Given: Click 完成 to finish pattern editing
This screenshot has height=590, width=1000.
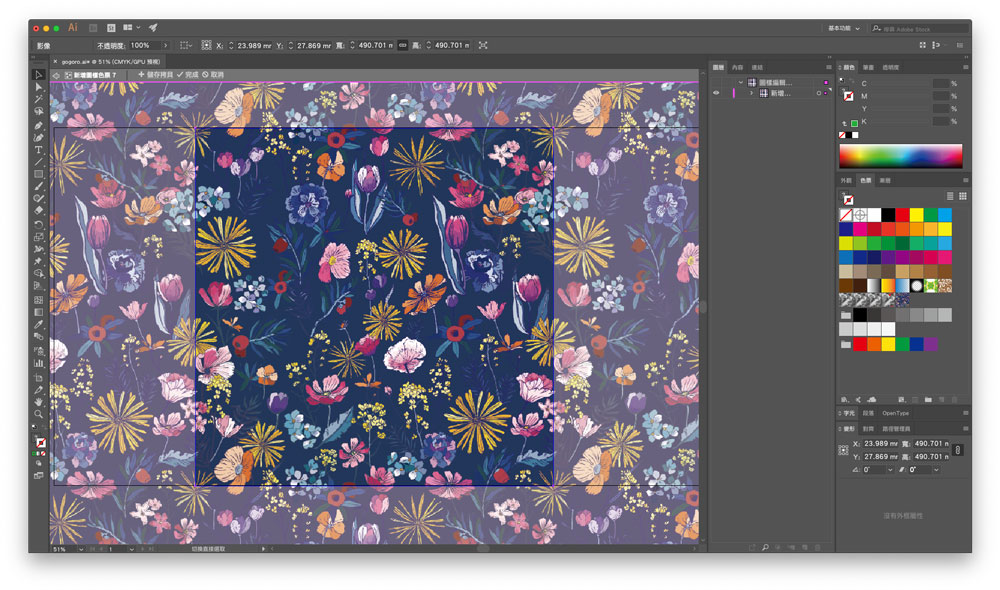Looking at the screenshot, I should coord(189,75).
